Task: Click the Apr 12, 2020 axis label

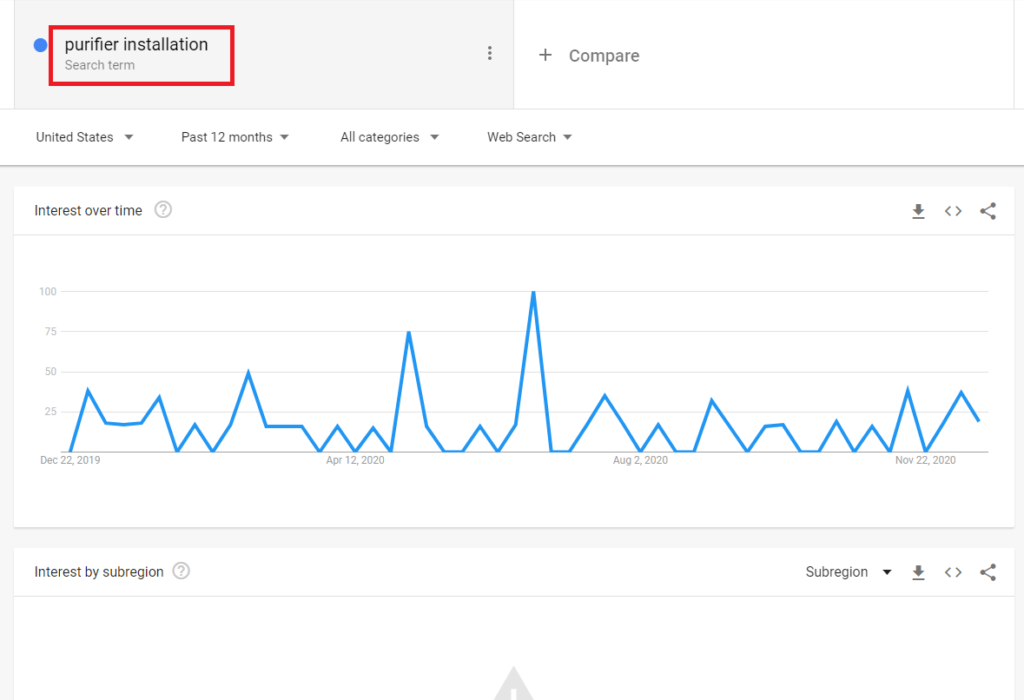Action: pyautogui.click(x=355, y=461)
